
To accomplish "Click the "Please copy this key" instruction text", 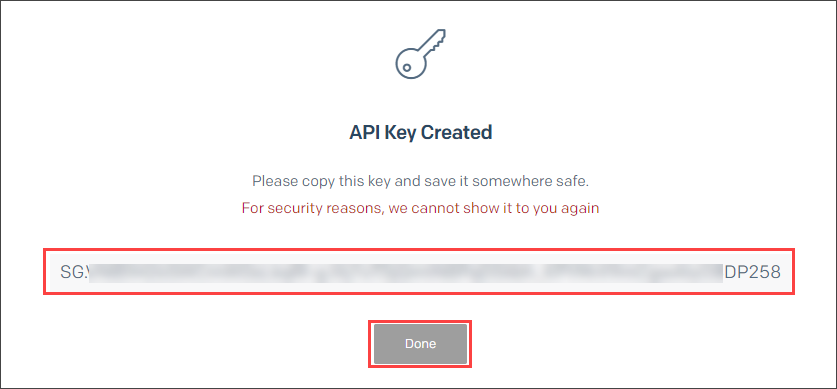I will 420,181.
